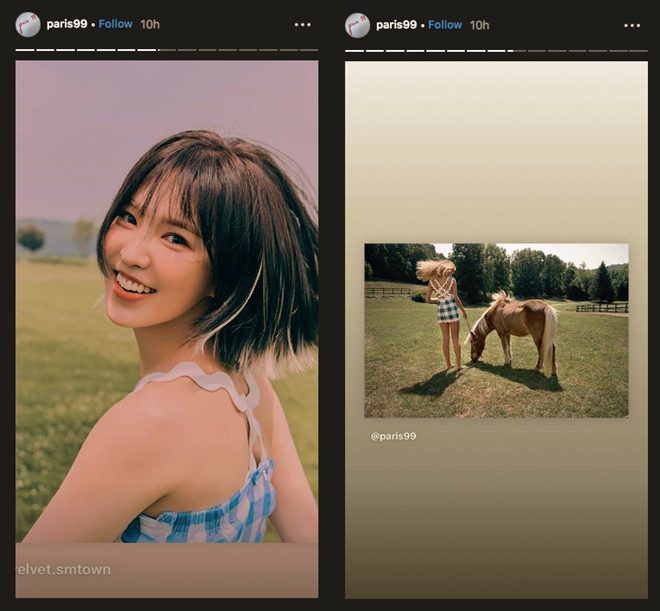Jump to first progress segment of right story

(354, 49)
